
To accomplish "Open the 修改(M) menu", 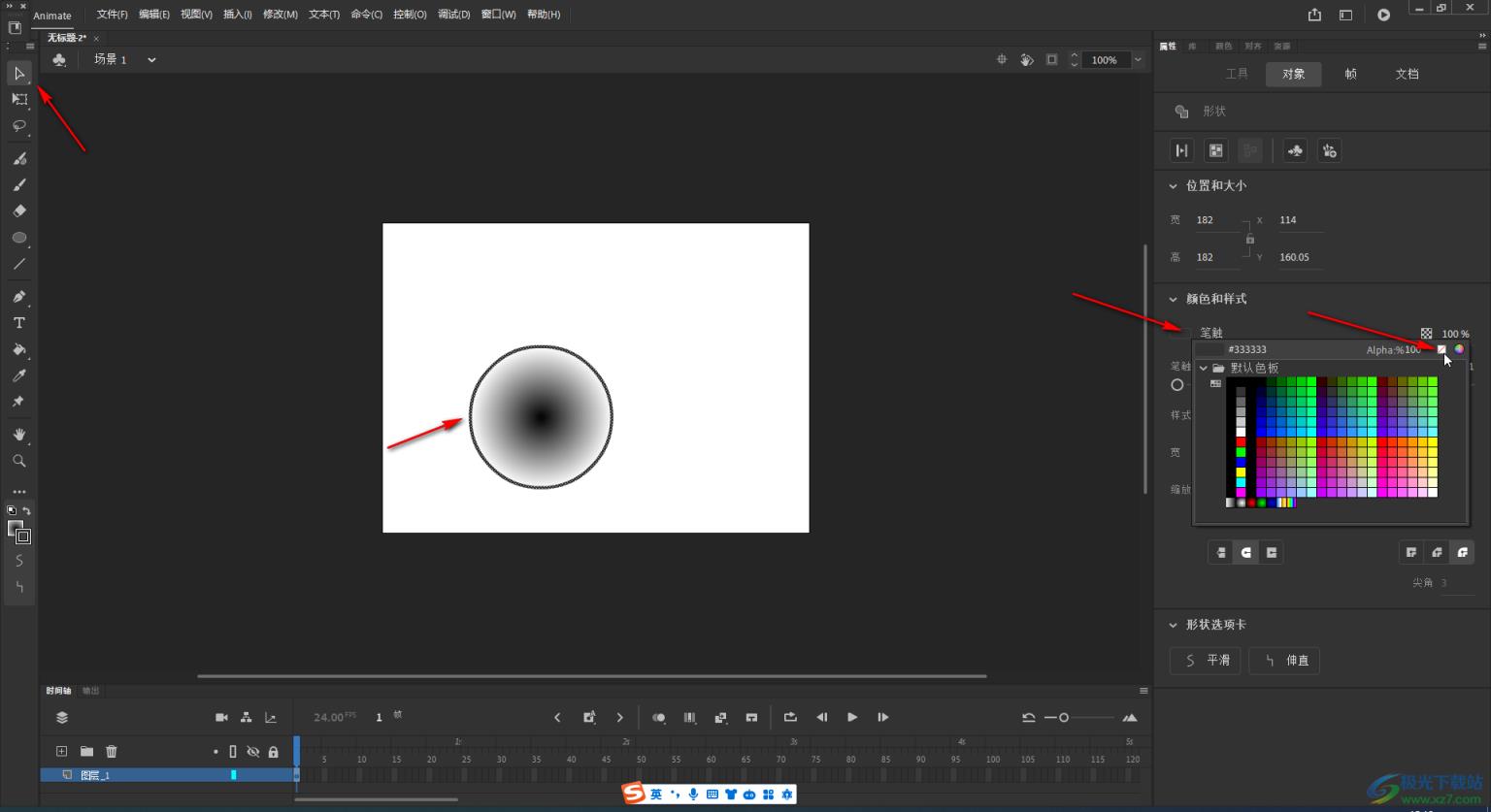I will click(x=281, y=15).
